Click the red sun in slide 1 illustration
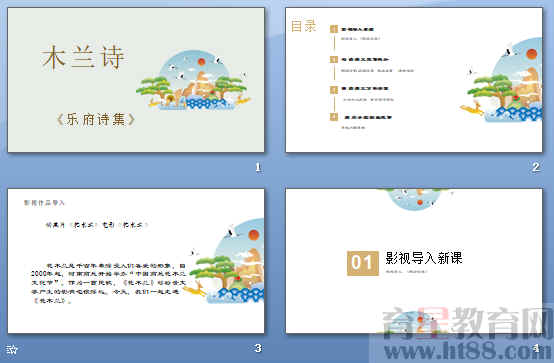The height and width of the screenshot is (363, 554). (x=201, y=62)
